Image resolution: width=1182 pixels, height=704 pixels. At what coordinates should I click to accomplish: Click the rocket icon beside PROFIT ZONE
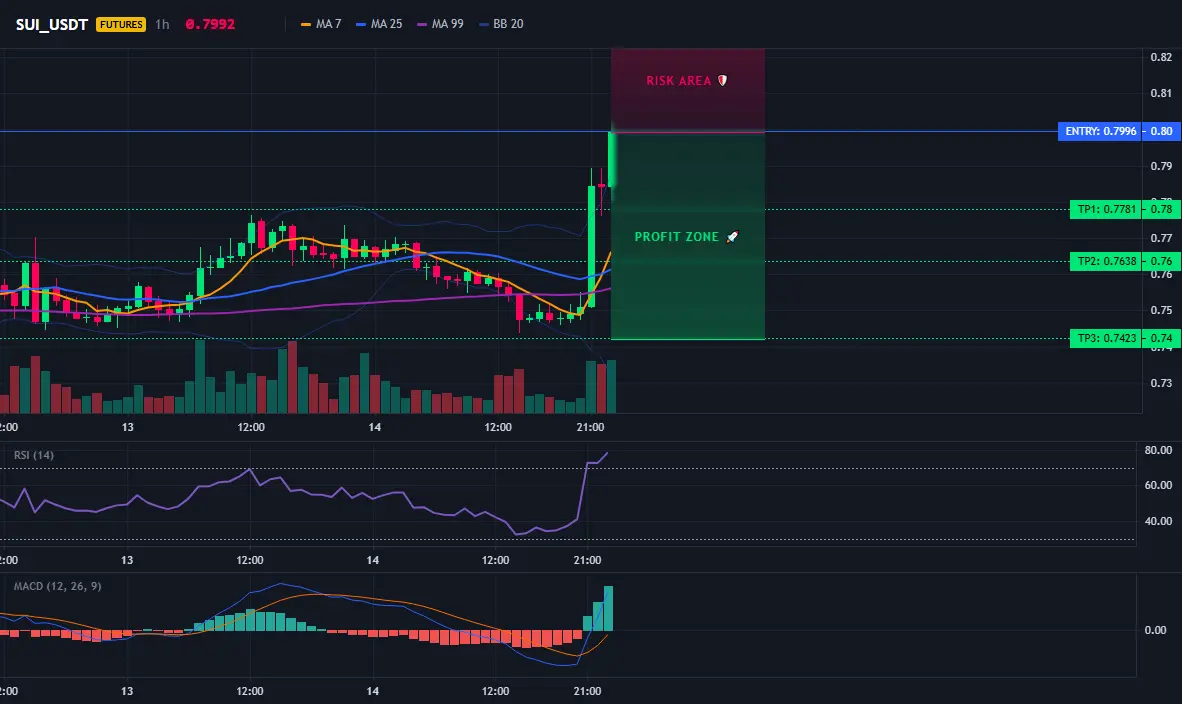click(732, 237)
